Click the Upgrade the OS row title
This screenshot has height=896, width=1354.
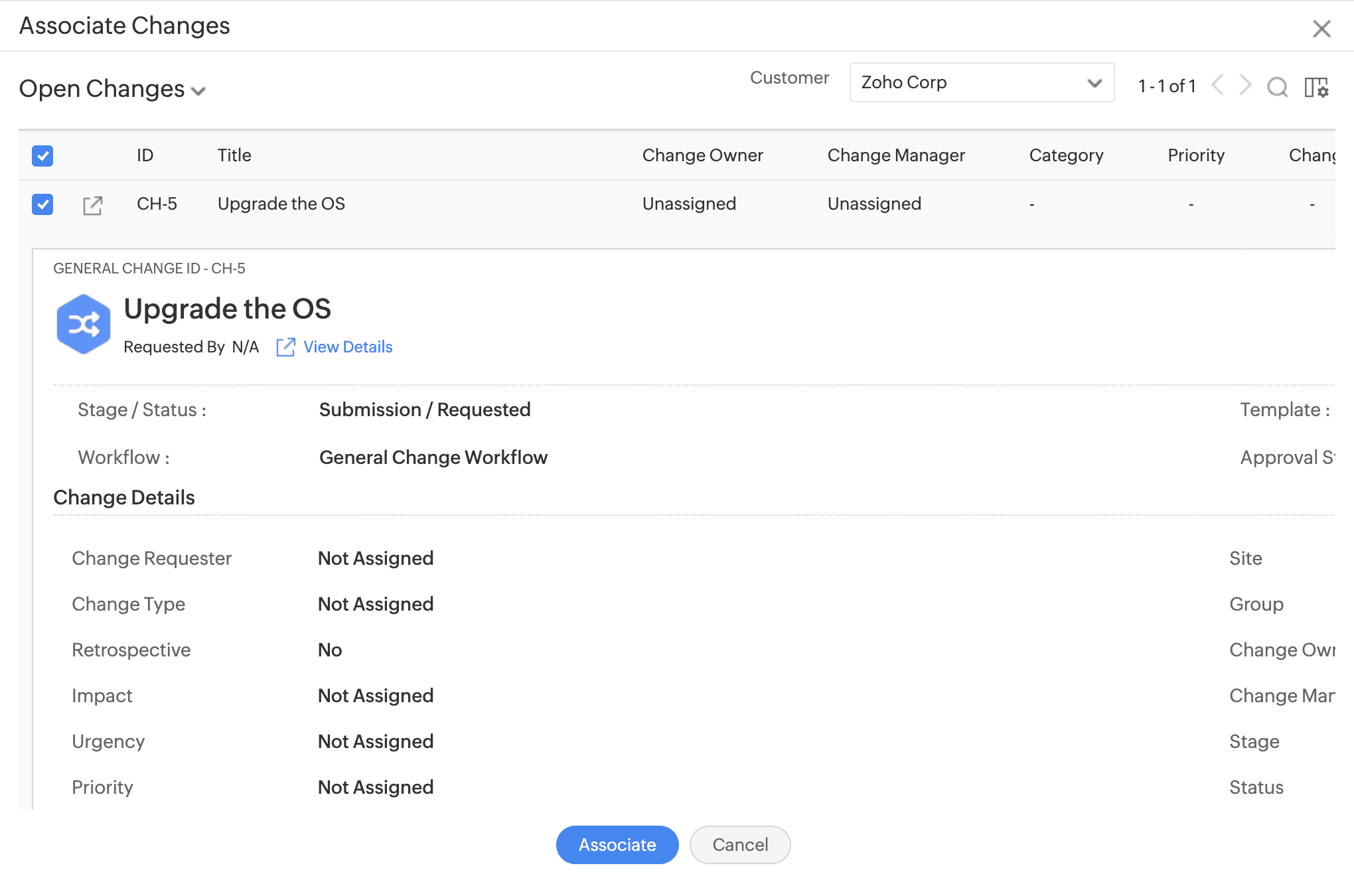tap(281, 204)
